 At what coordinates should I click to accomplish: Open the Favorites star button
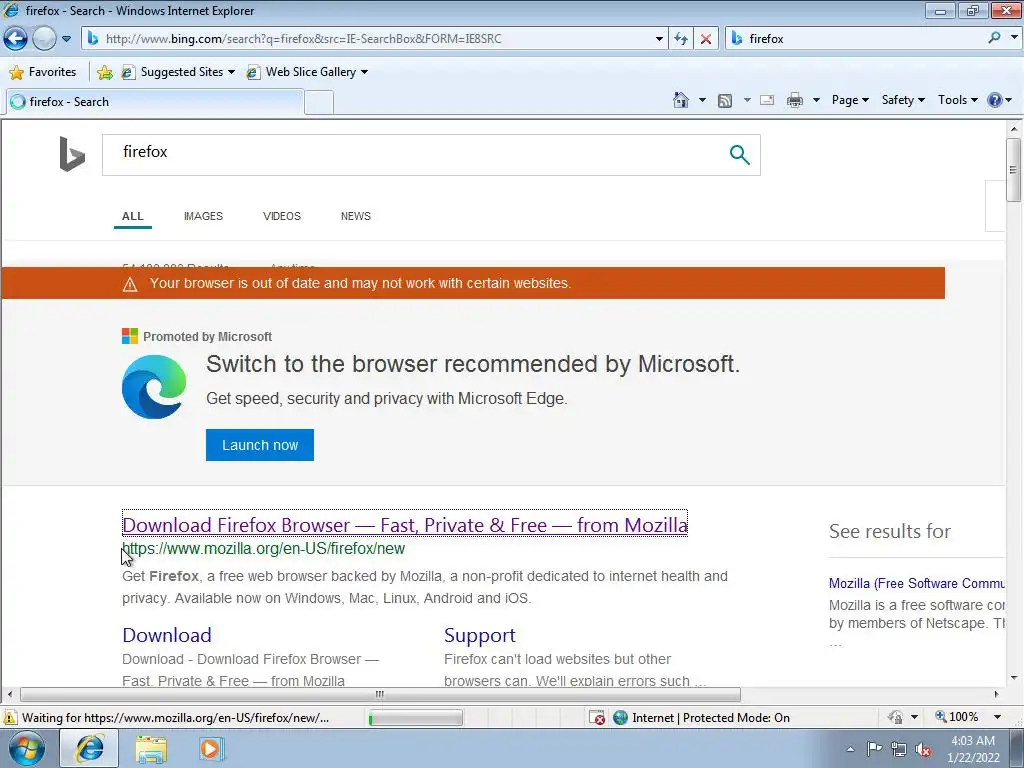pyautogui.click(x=43, y=72)
